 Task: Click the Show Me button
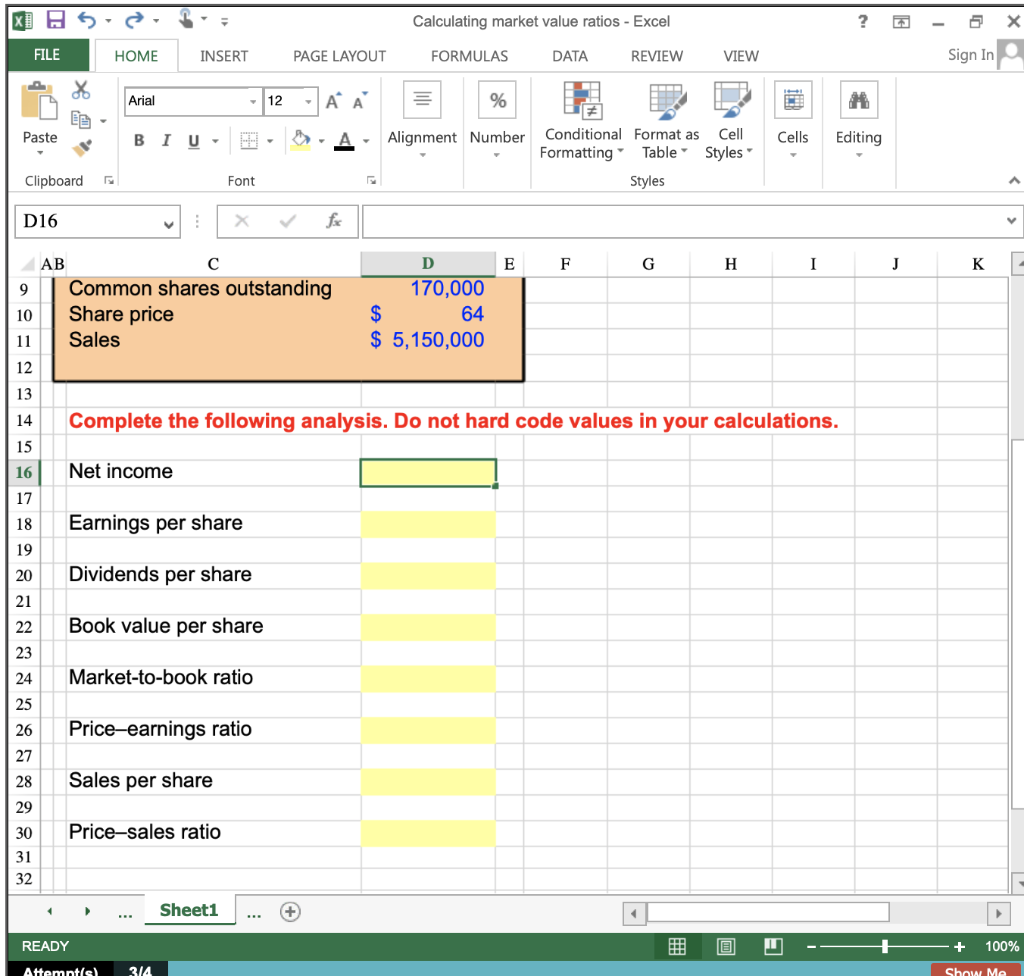click(x=973, y=969)
